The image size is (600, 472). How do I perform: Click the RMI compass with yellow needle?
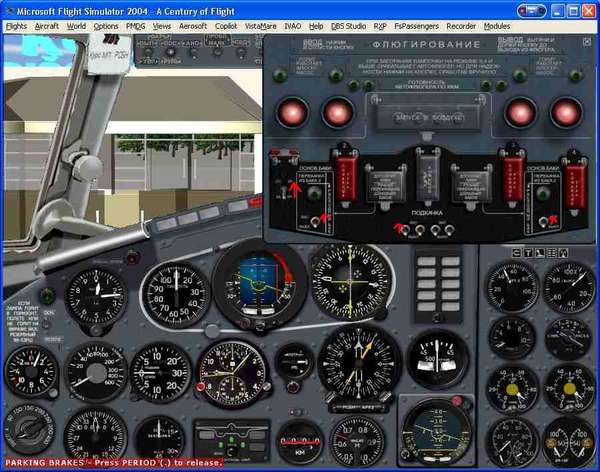pyautogui.click(x=359, y=363)
